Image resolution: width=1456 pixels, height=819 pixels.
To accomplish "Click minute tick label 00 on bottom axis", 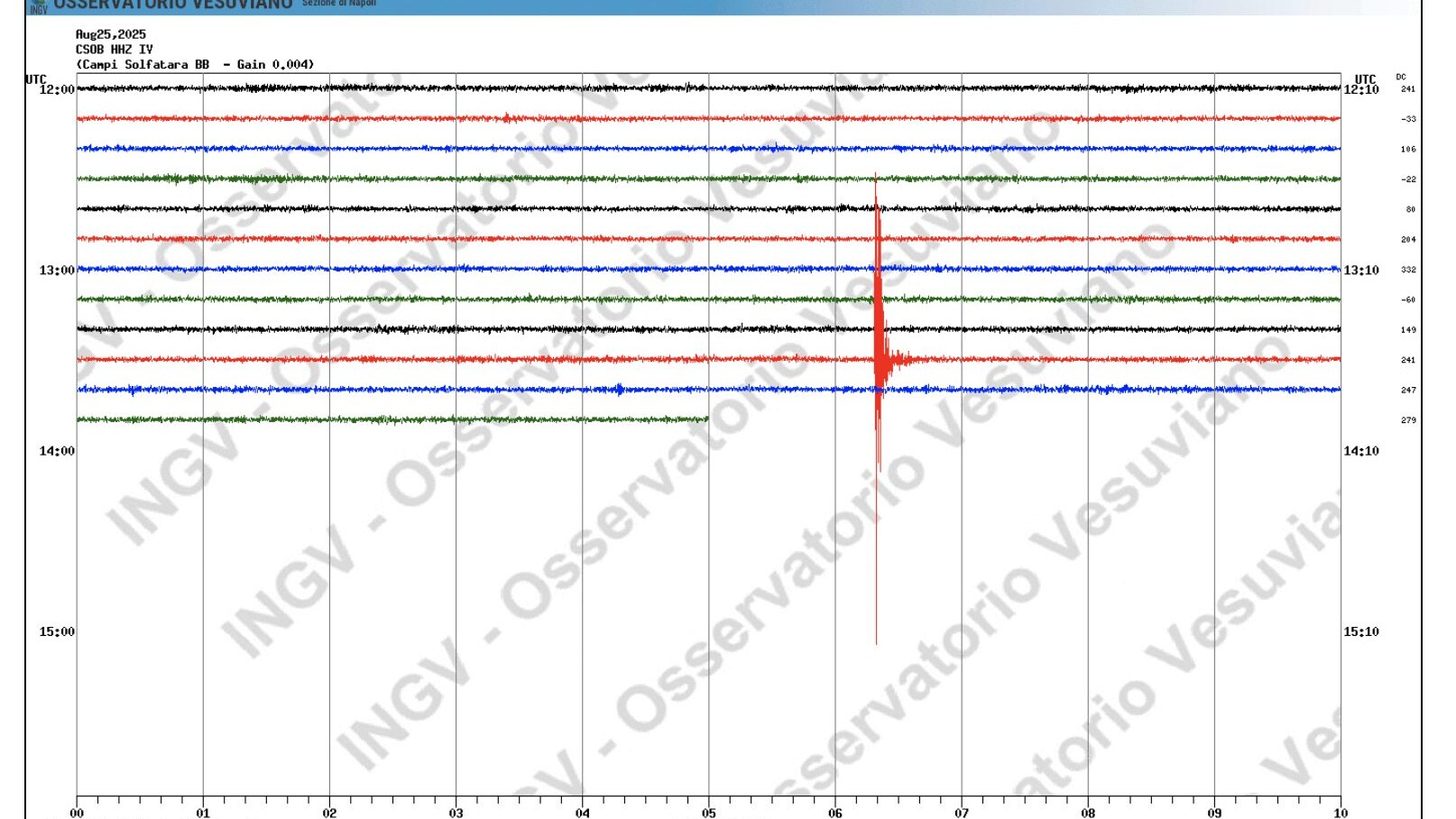I will (x=77, y=813).
